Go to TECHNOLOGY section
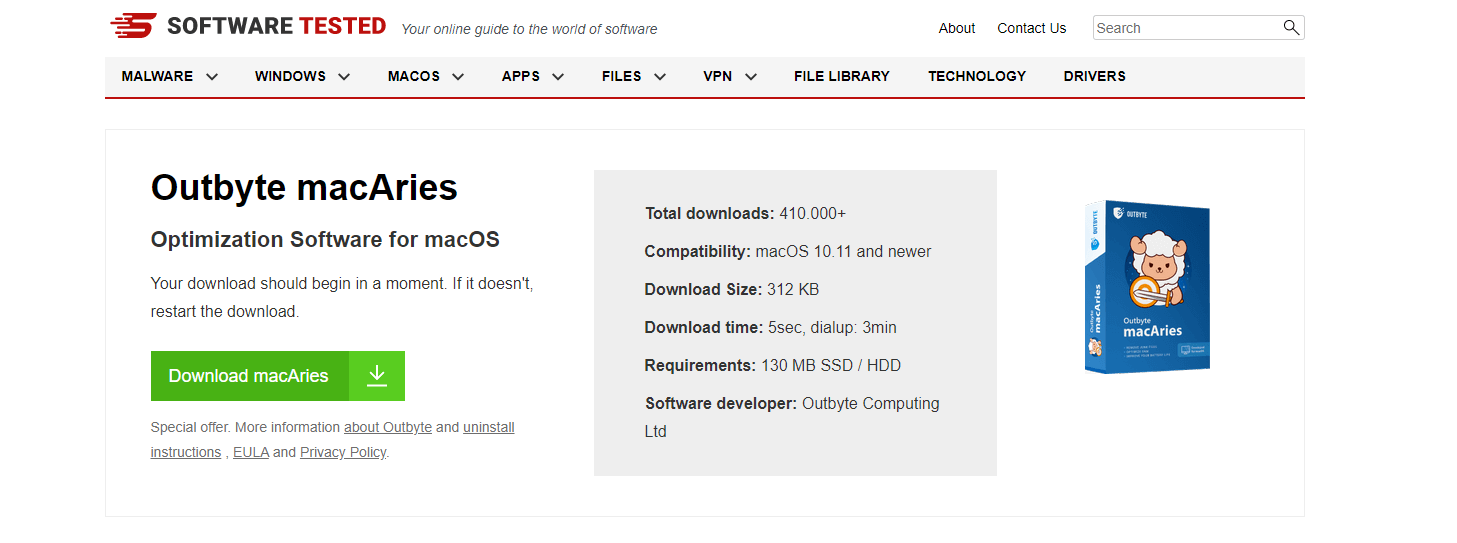 [977, 76]
